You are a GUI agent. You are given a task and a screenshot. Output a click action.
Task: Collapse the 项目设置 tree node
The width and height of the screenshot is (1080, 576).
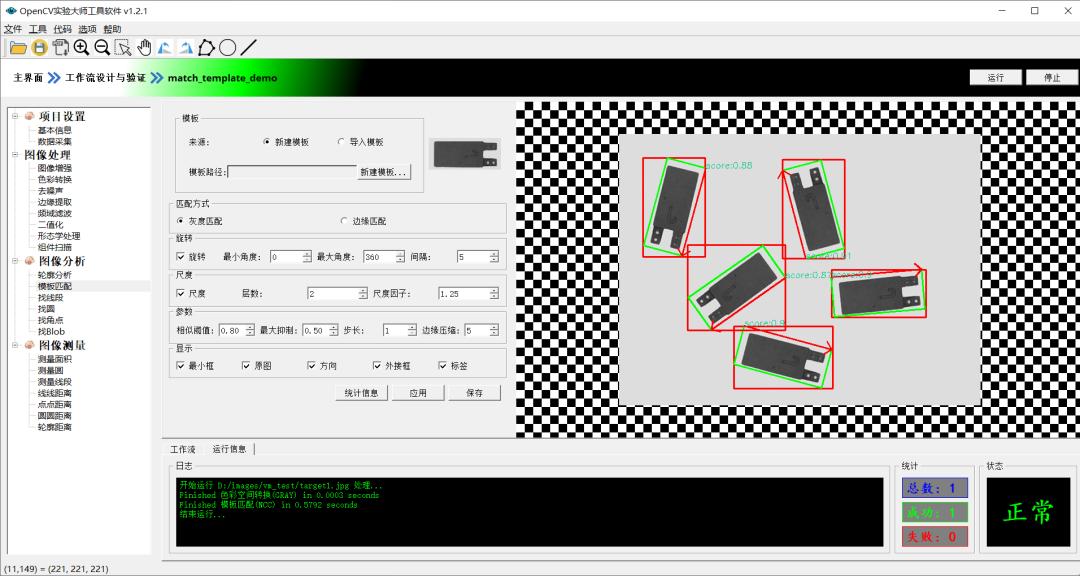(15, 116)
